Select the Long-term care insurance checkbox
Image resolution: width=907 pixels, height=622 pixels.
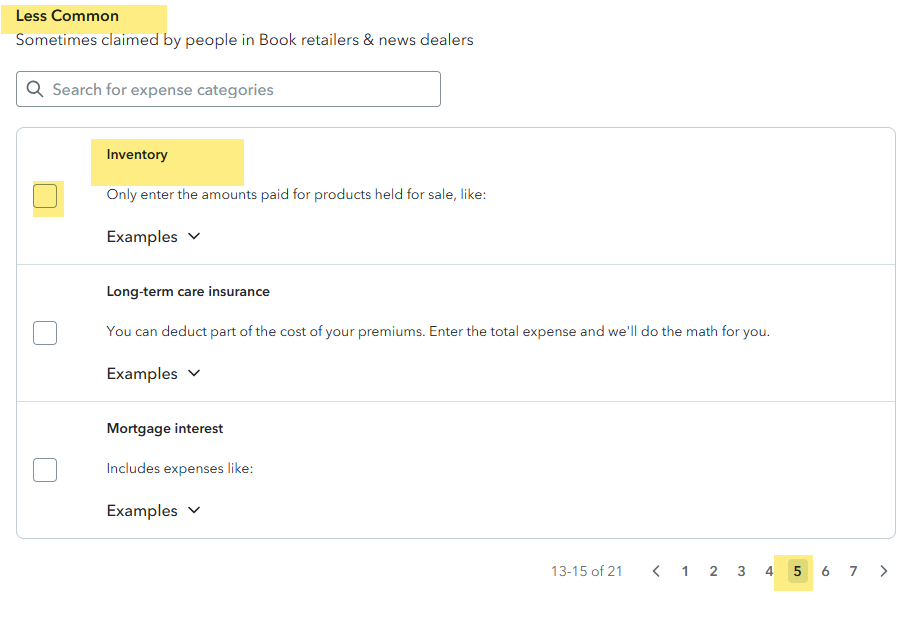pos(45,333)
